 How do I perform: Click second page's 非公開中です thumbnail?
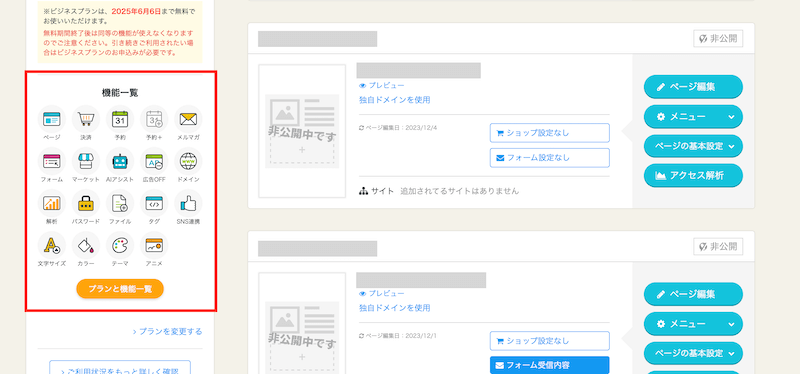pyautogui.click(x=302, y=323)
